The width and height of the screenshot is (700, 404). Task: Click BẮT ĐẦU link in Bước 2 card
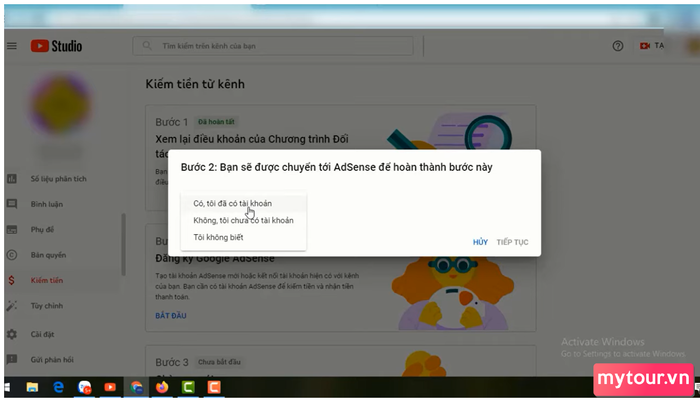(x=171, y=316)
